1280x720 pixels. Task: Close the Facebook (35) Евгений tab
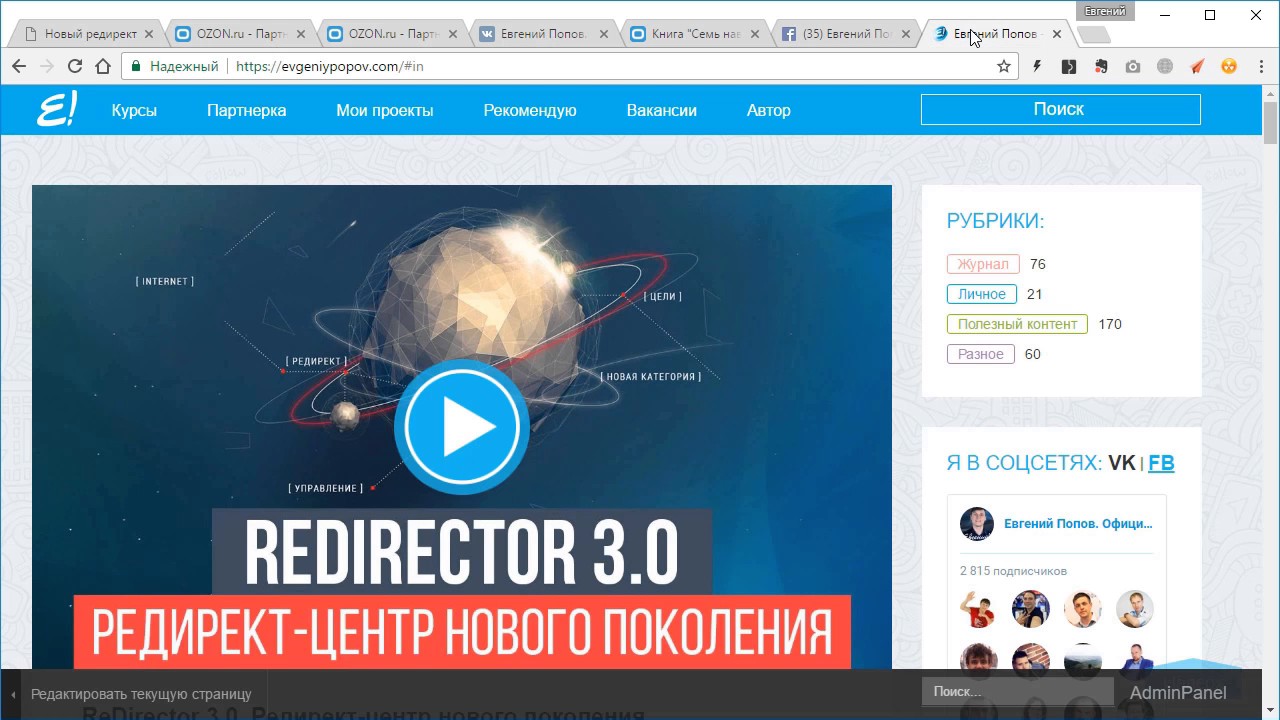point(907,34)
